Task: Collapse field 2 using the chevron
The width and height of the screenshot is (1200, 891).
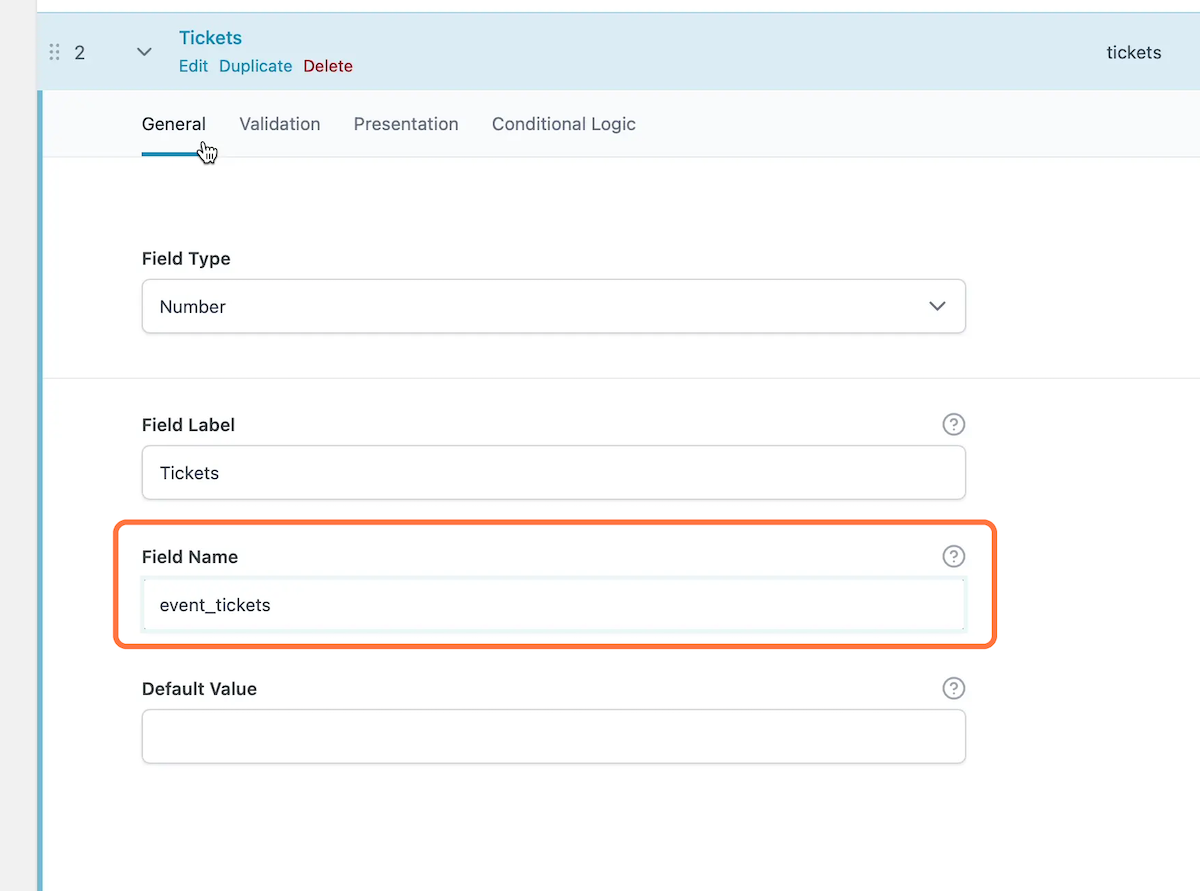Action: click(x=143, y=51)
